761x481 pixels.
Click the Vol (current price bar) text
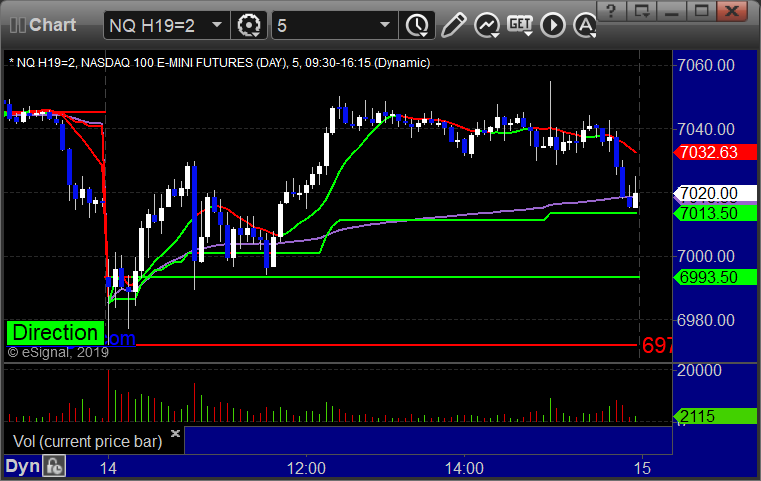tap(87, 441)
